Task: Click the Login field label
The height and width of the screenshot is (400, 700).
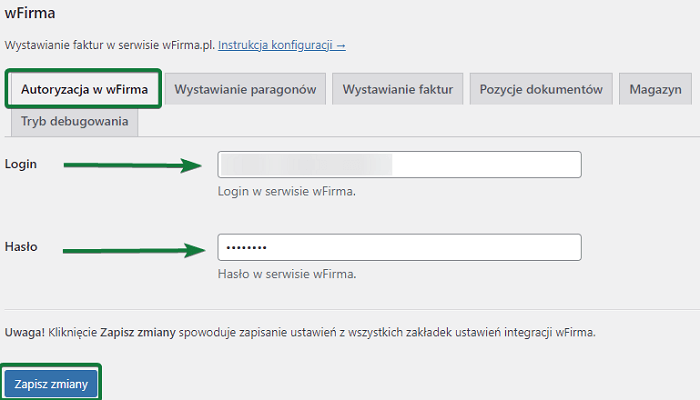Action: tap(21, 164)
